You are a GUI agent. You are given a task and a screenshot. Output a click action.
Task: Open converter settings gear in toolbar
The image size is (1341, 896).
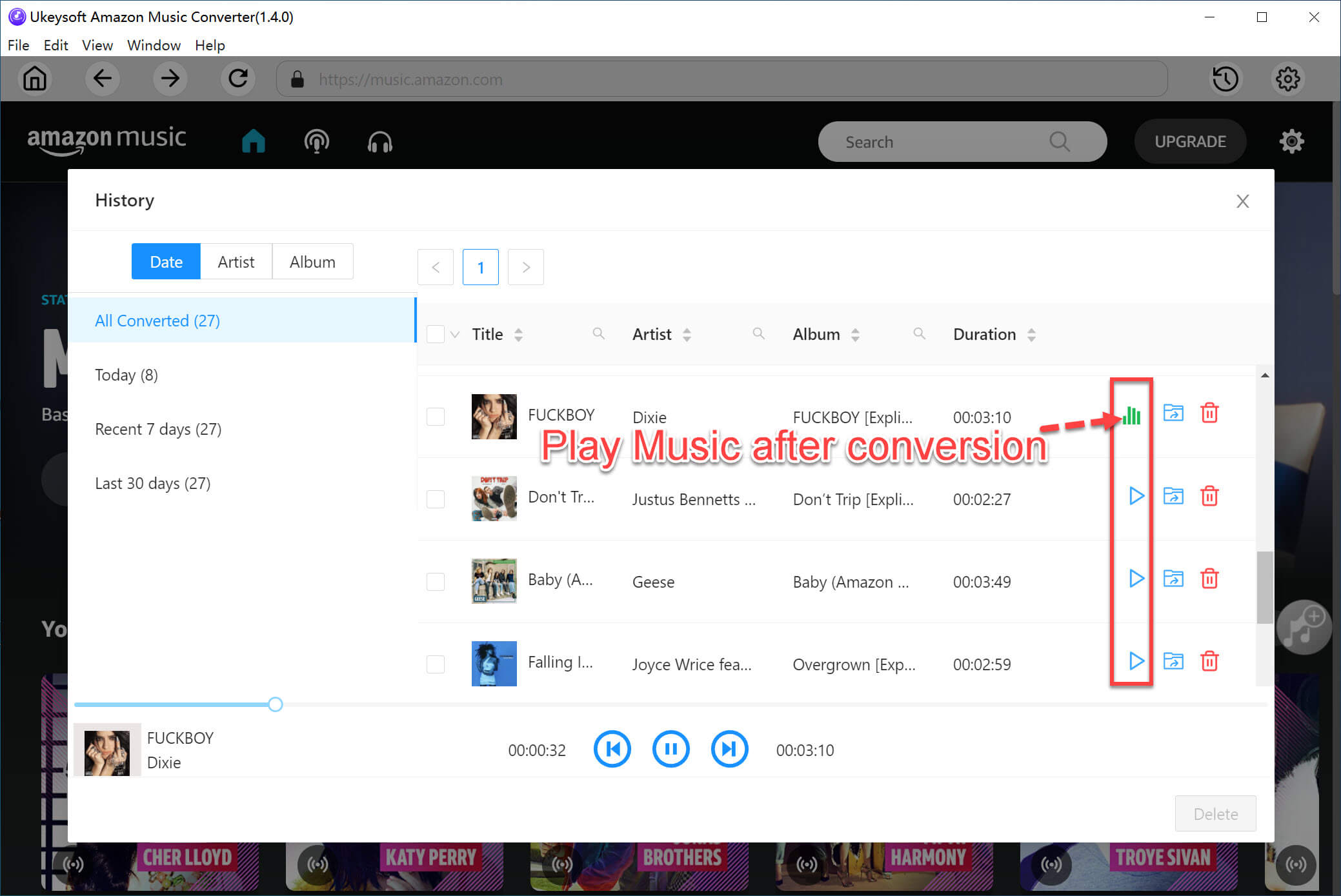coord(1287,79)
